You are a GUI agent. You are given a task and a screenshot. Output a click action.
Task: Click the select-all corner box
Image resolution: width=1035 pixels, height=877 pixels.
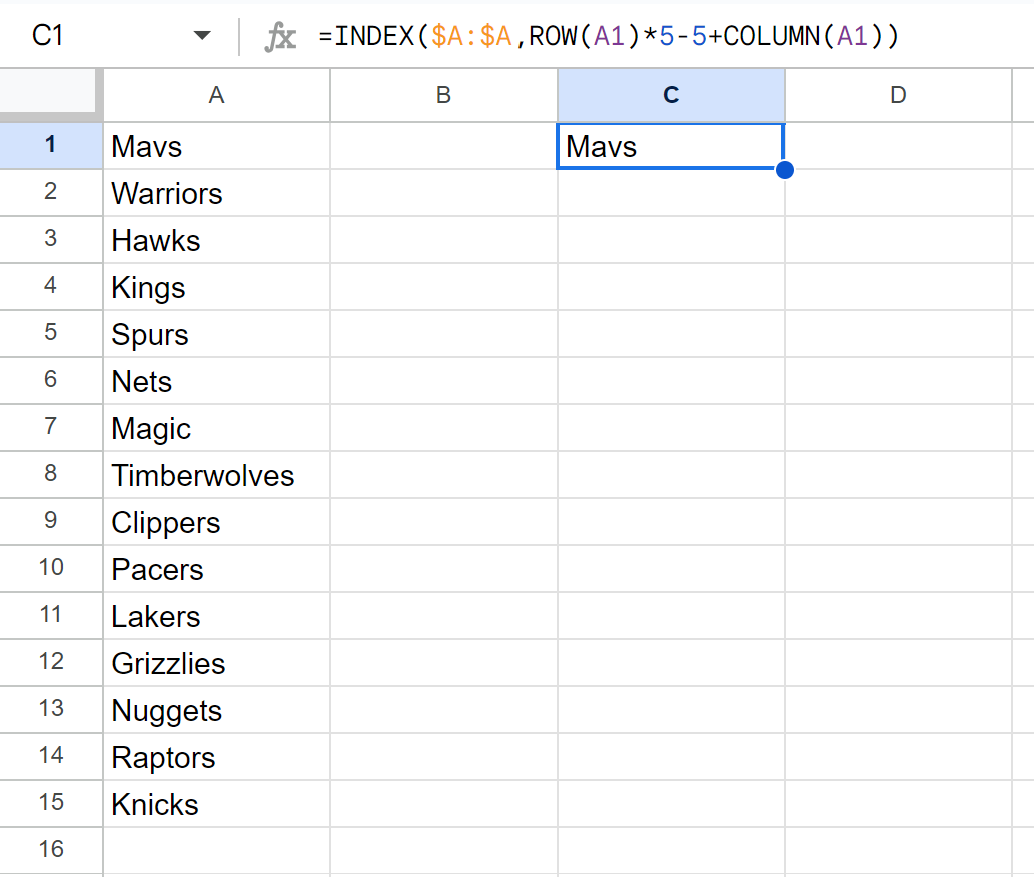coord(48,91)
